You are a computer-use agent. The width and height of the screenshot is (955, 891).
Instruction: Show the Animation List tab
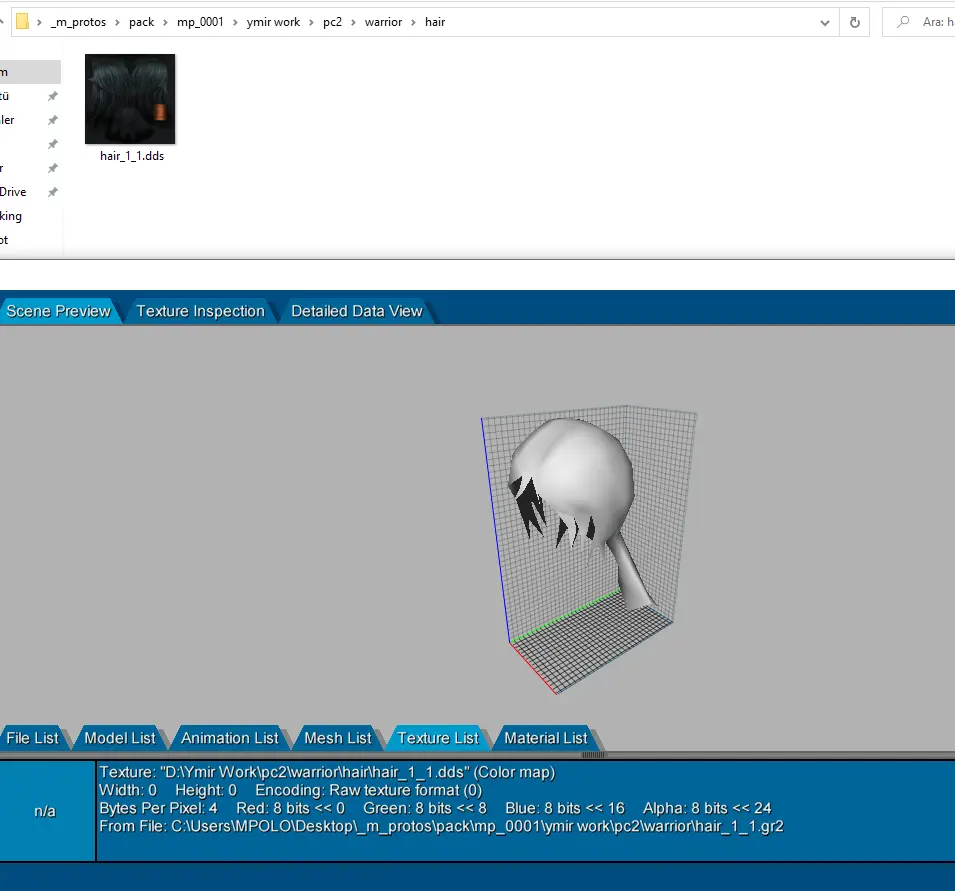click(229, 738)
